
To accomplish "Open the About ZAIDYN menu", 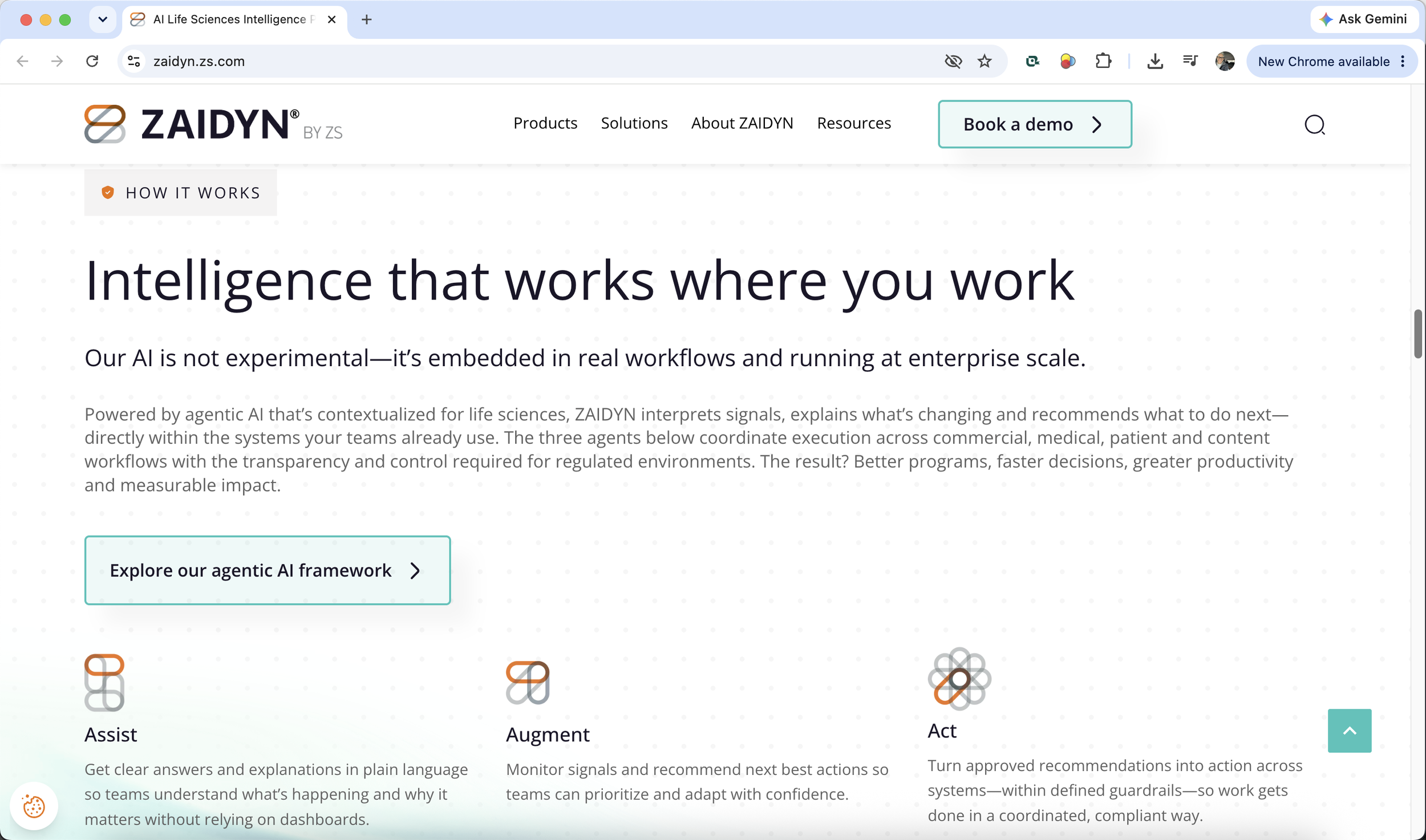I will 742,123.
